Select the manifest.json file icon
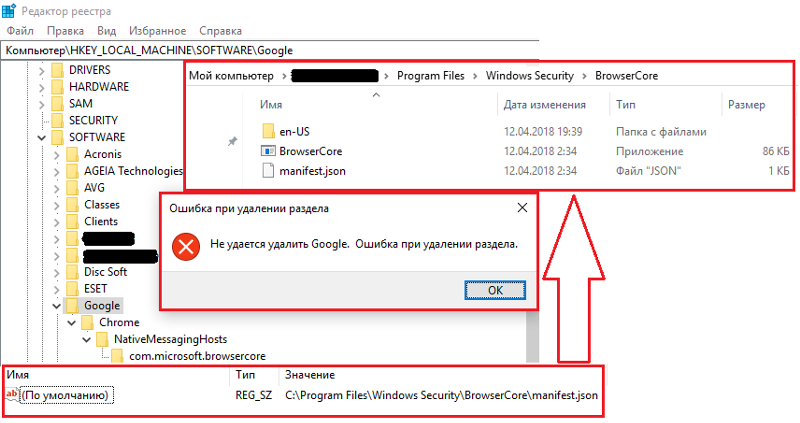This screenshot has height=423, width=800. (x=268, y=170)
